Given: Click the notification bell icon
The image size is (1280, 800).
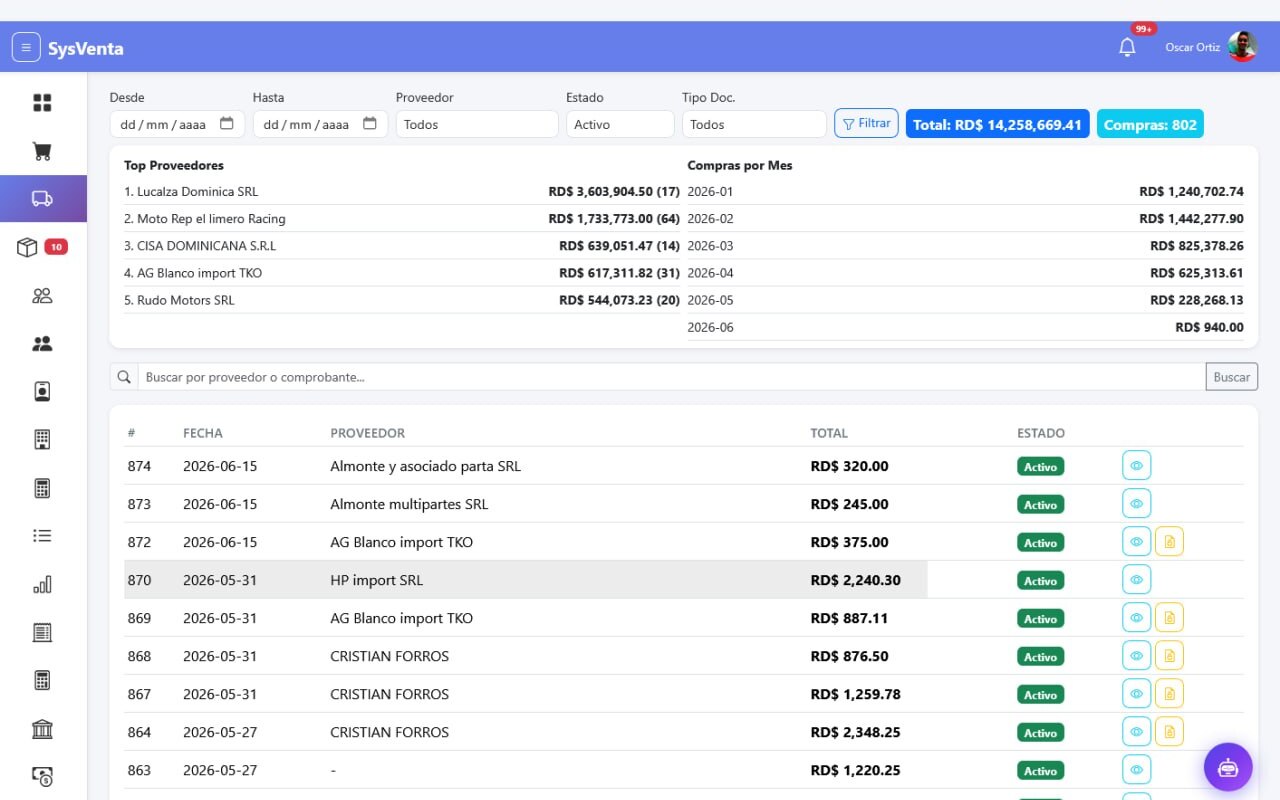Looking at the screenshot, I should (x=1127, y=47).
